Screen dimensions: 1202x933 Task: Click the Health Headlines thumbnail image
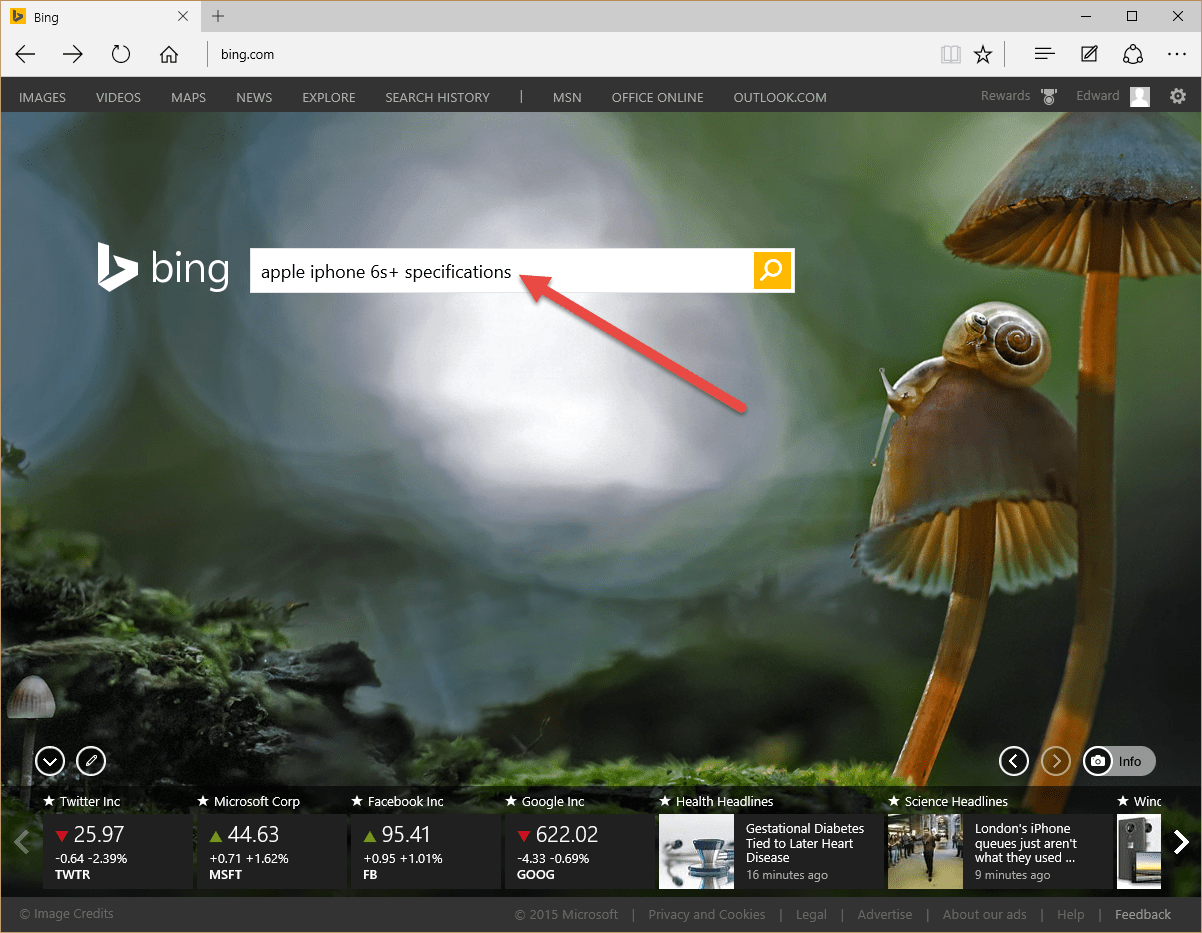(696, 851)
